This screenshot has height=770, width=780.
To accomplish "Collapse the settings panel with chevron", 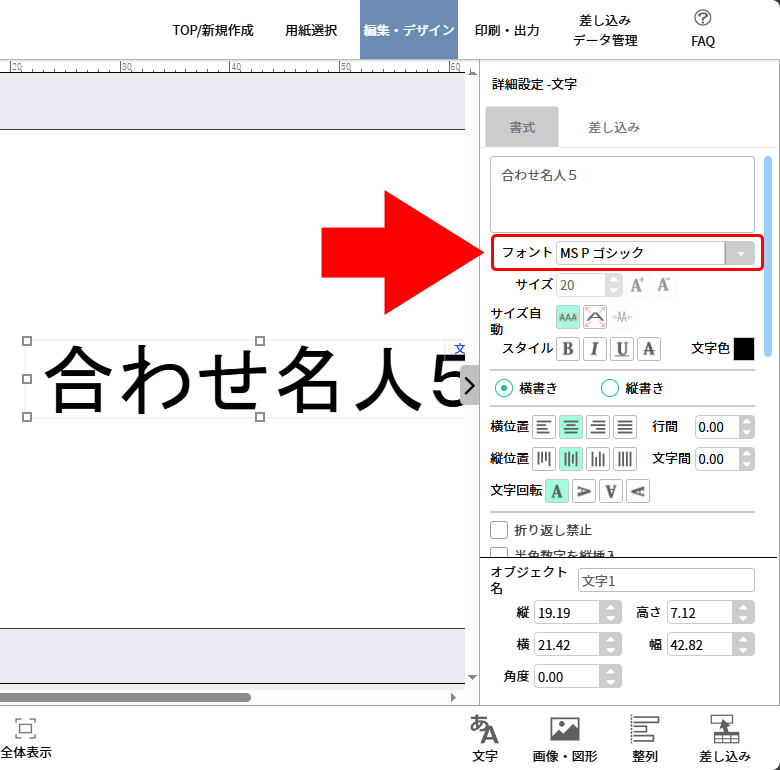I will tap(470, 385).
